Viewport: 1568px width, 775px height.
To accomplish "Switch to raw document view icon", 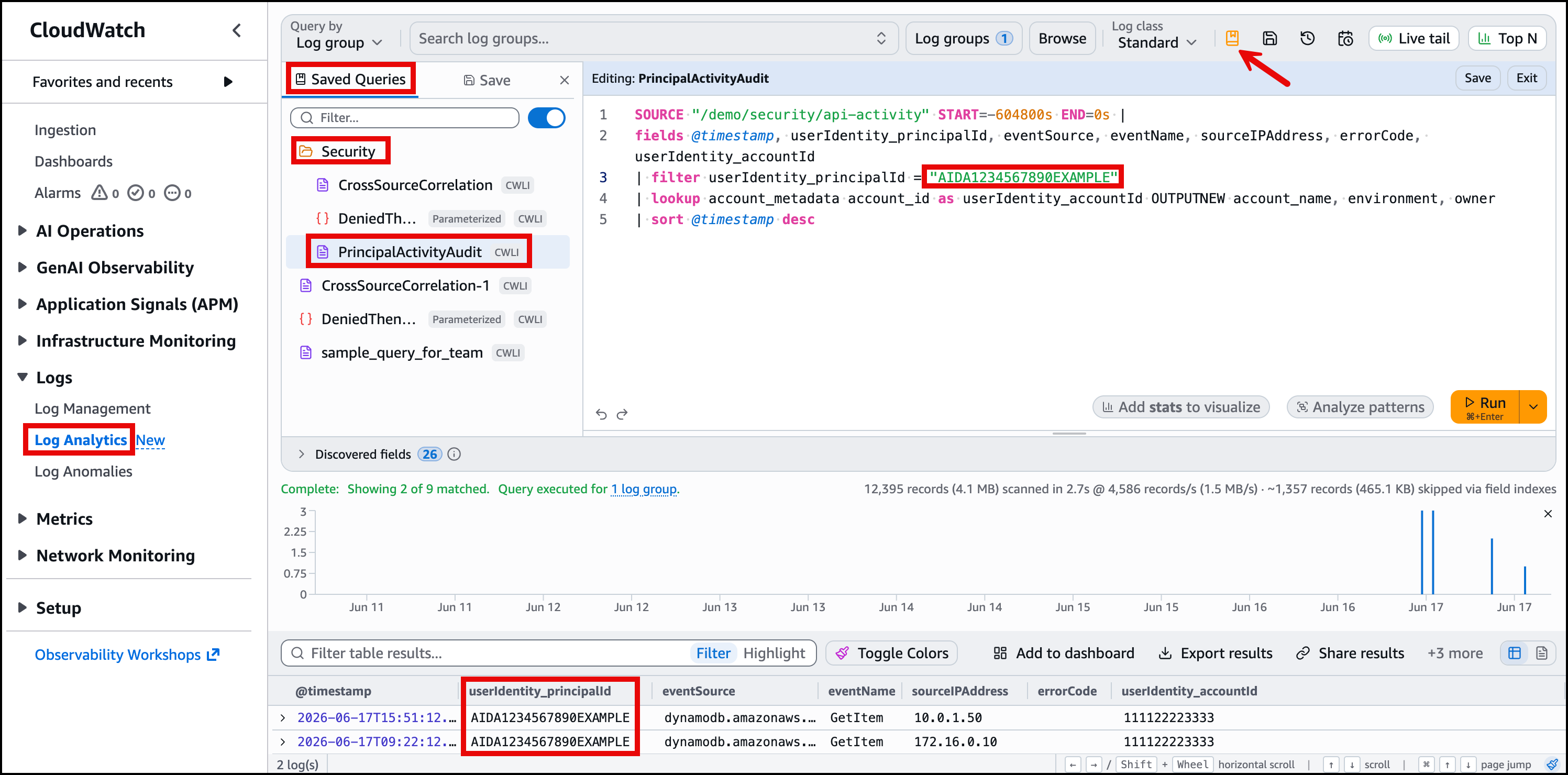I will [x=1541, y=653].
